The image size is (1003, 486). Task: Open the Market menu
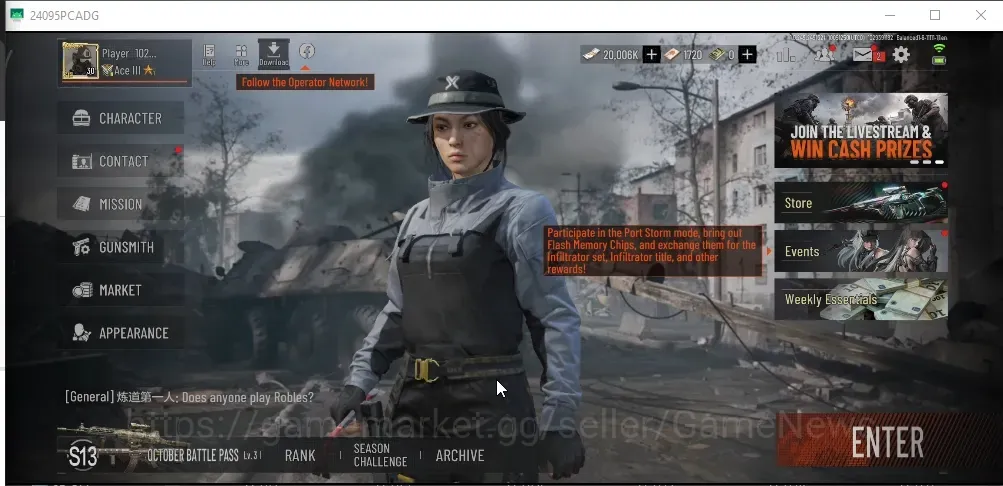click(x=121, y=290)
